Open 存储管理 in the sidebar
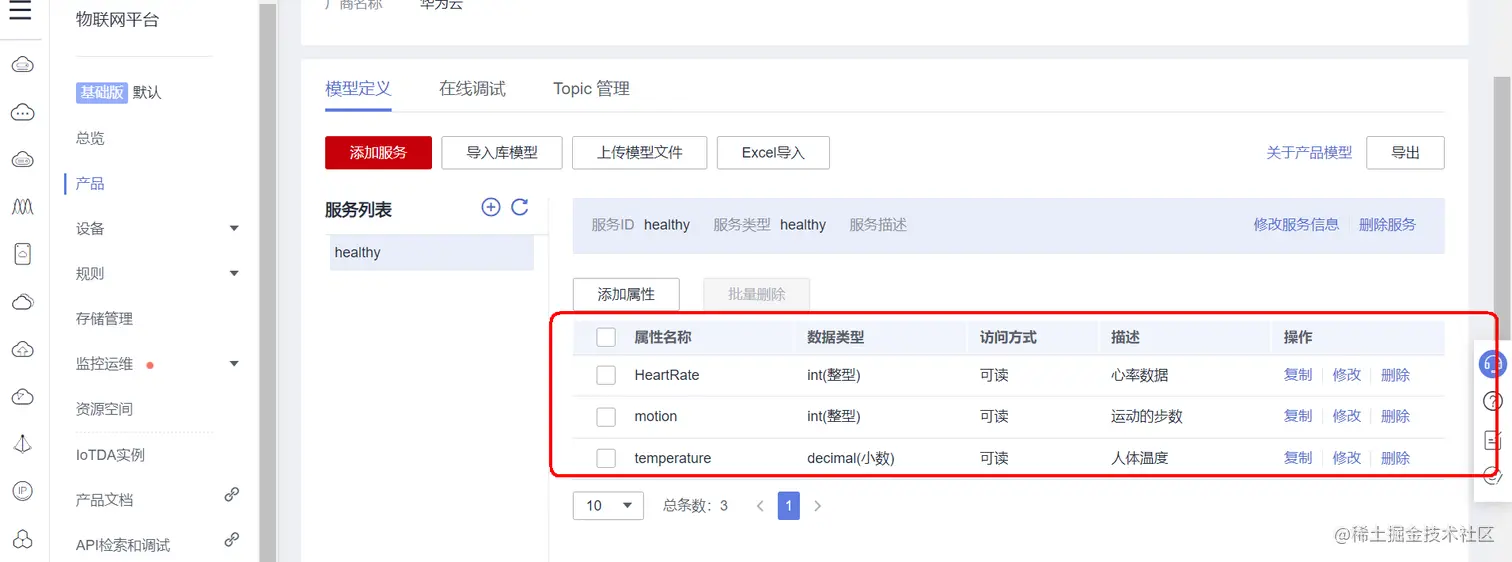 [104, 318]
